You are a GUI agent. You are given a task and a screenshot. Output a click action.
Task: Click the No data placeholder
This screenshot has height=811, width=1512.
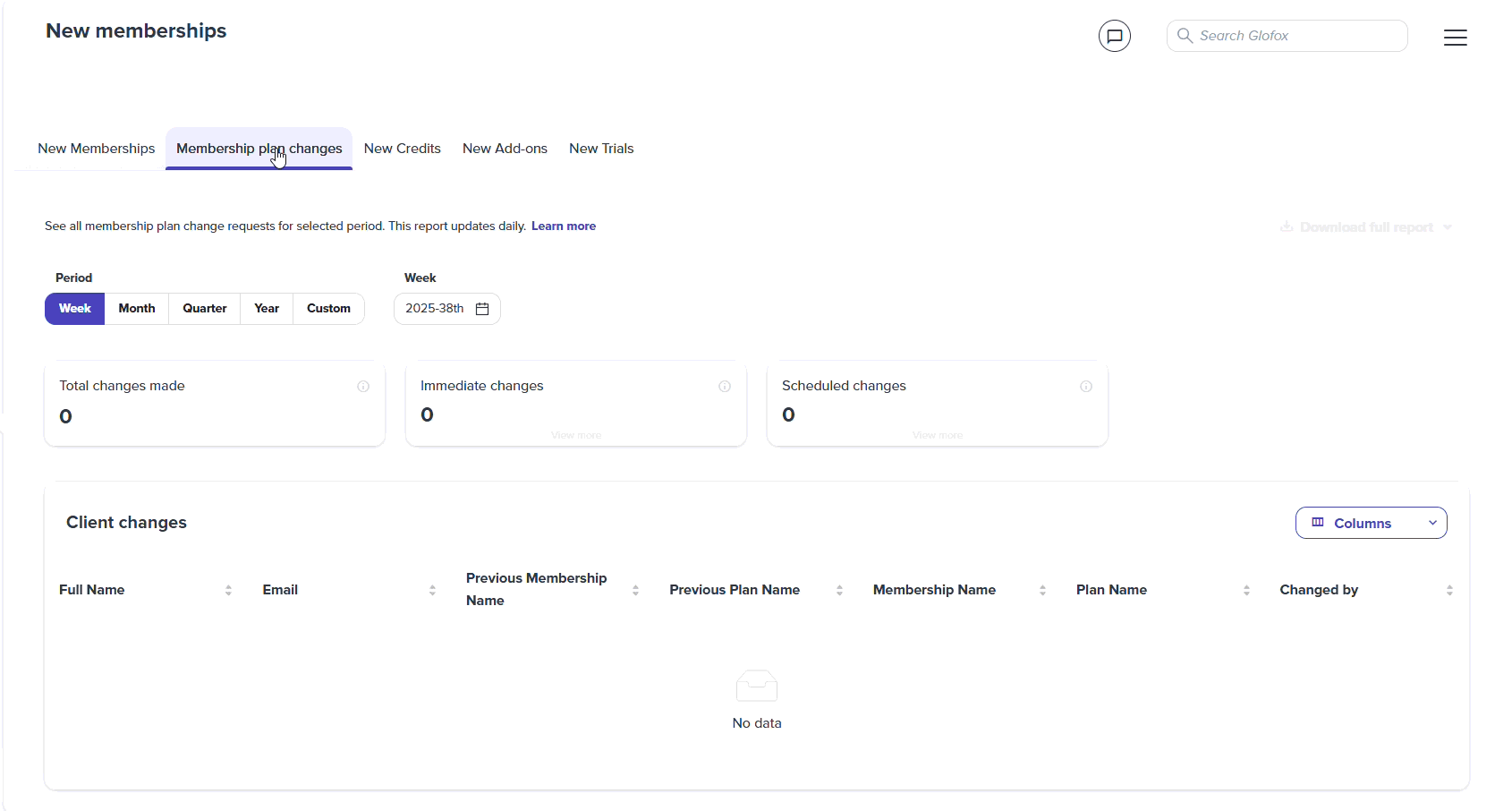[757, 700]
